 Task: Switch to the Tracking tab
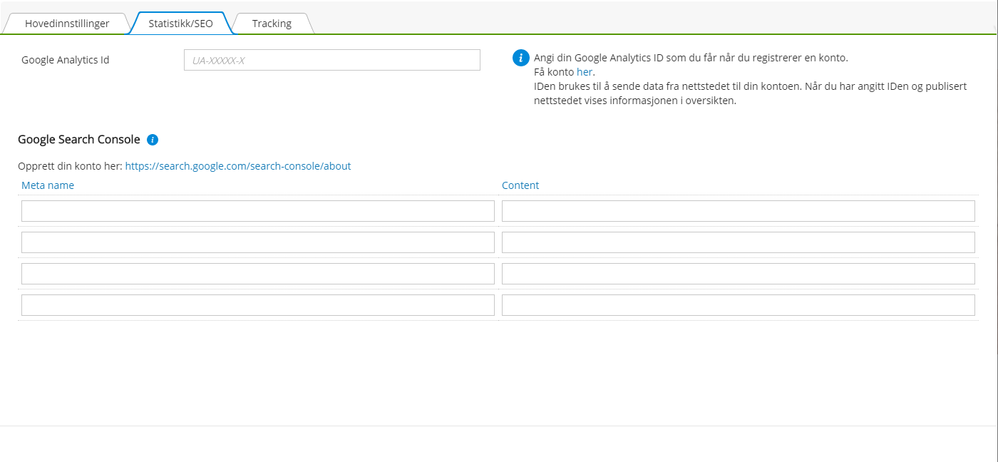coord(272,24)
